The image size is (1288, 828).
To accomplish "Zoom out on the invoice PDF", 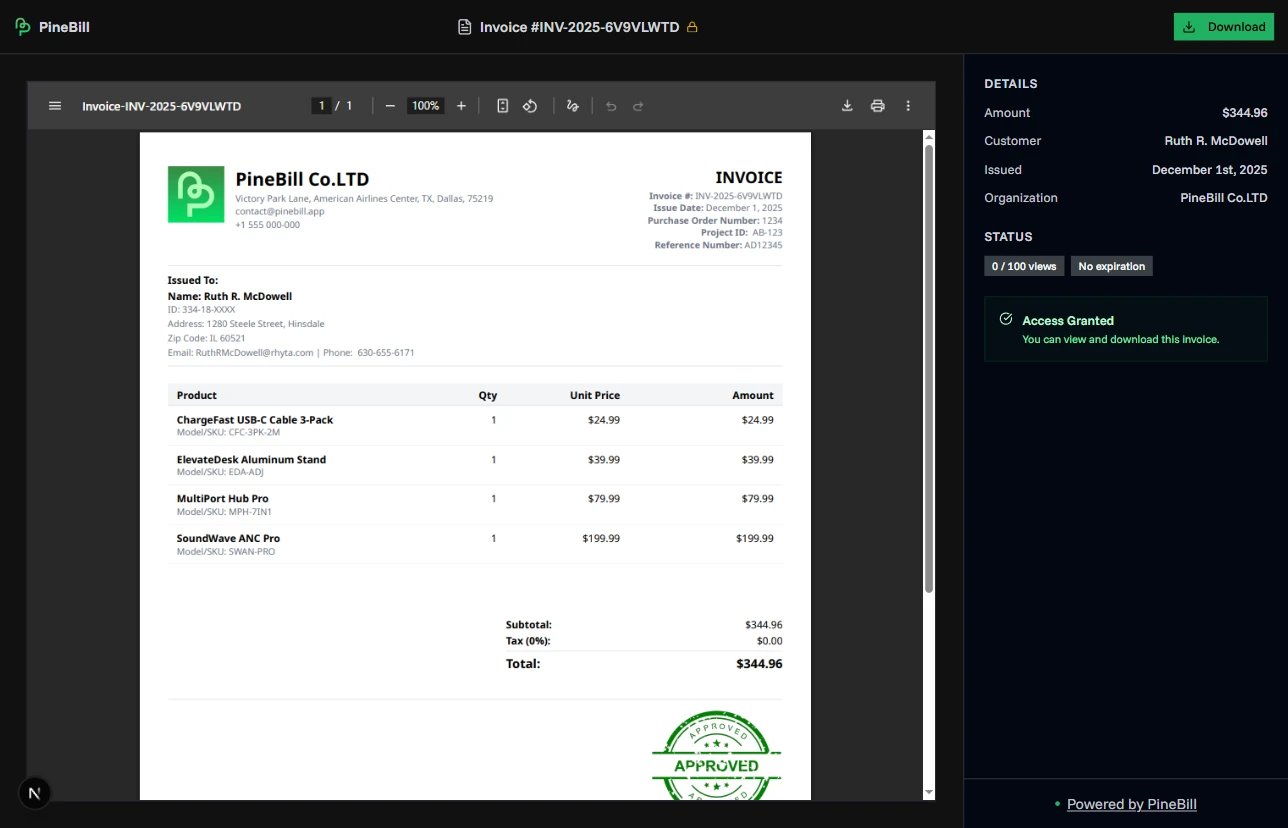I will click(x=390, y=105).
